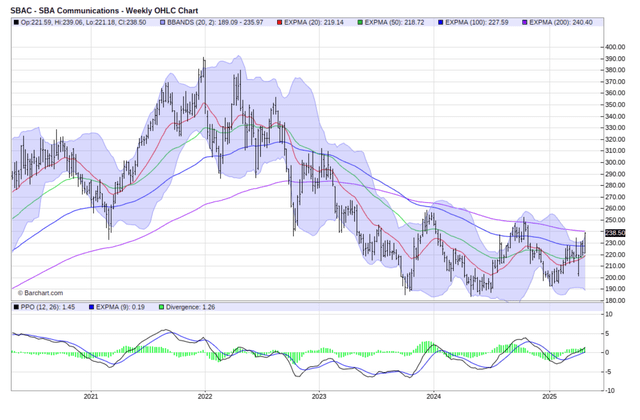Viewport: 640px width, 420px height.
Task: Click the © Barchart.com credit text
Action: pyautogui.click(x=40, y=293)
